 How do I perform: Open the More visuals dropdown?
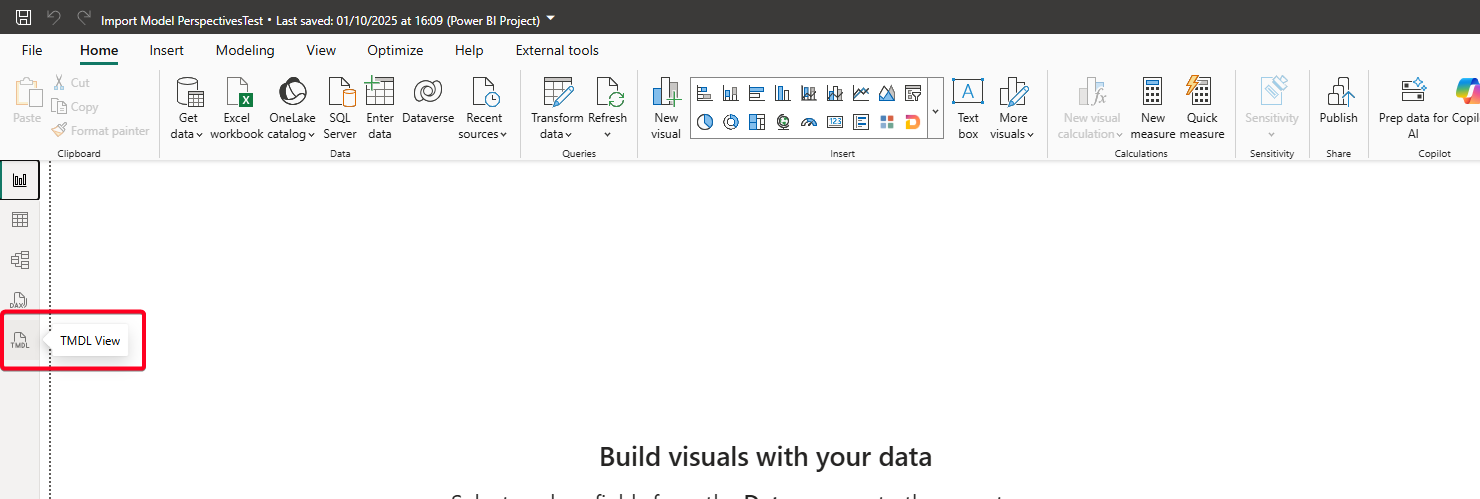coord(1013,108)
